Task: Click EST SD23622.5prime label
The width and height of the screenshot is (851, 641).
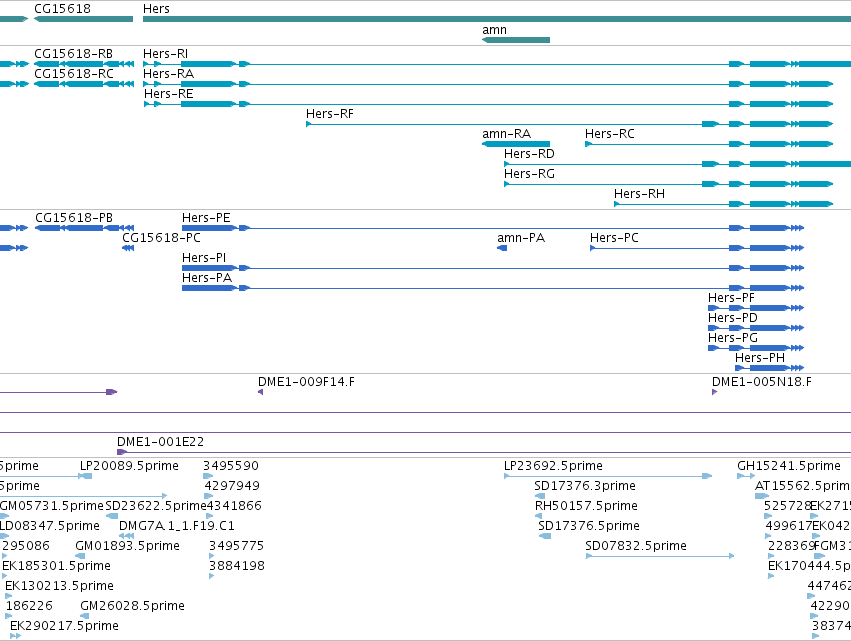Action: (156, 506)
